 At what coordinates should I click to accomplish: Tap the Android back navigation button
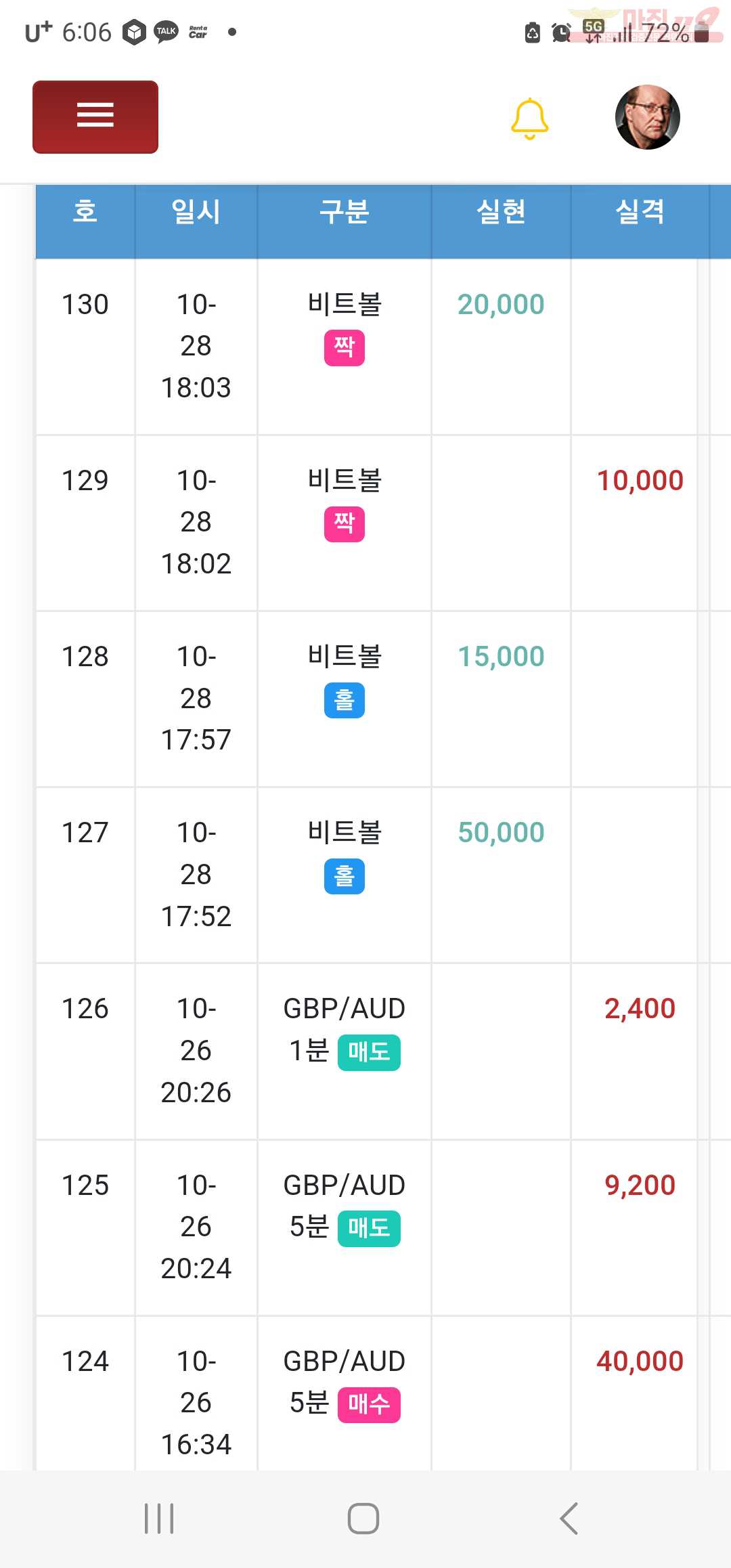pos(569,1519)
